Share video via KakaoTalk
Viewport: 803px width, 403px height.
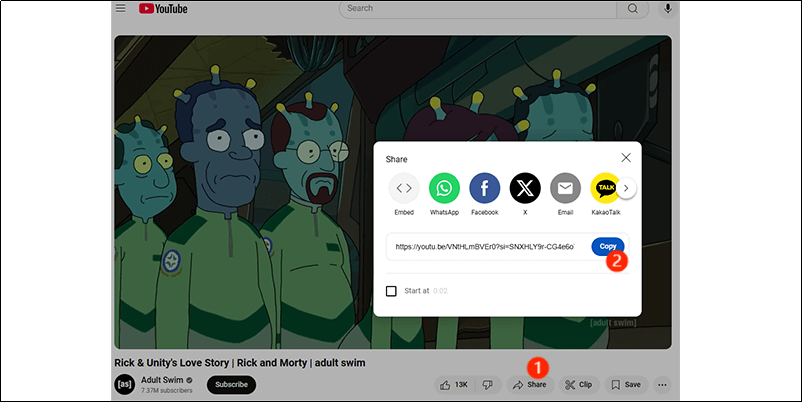[x=604, y=188]
